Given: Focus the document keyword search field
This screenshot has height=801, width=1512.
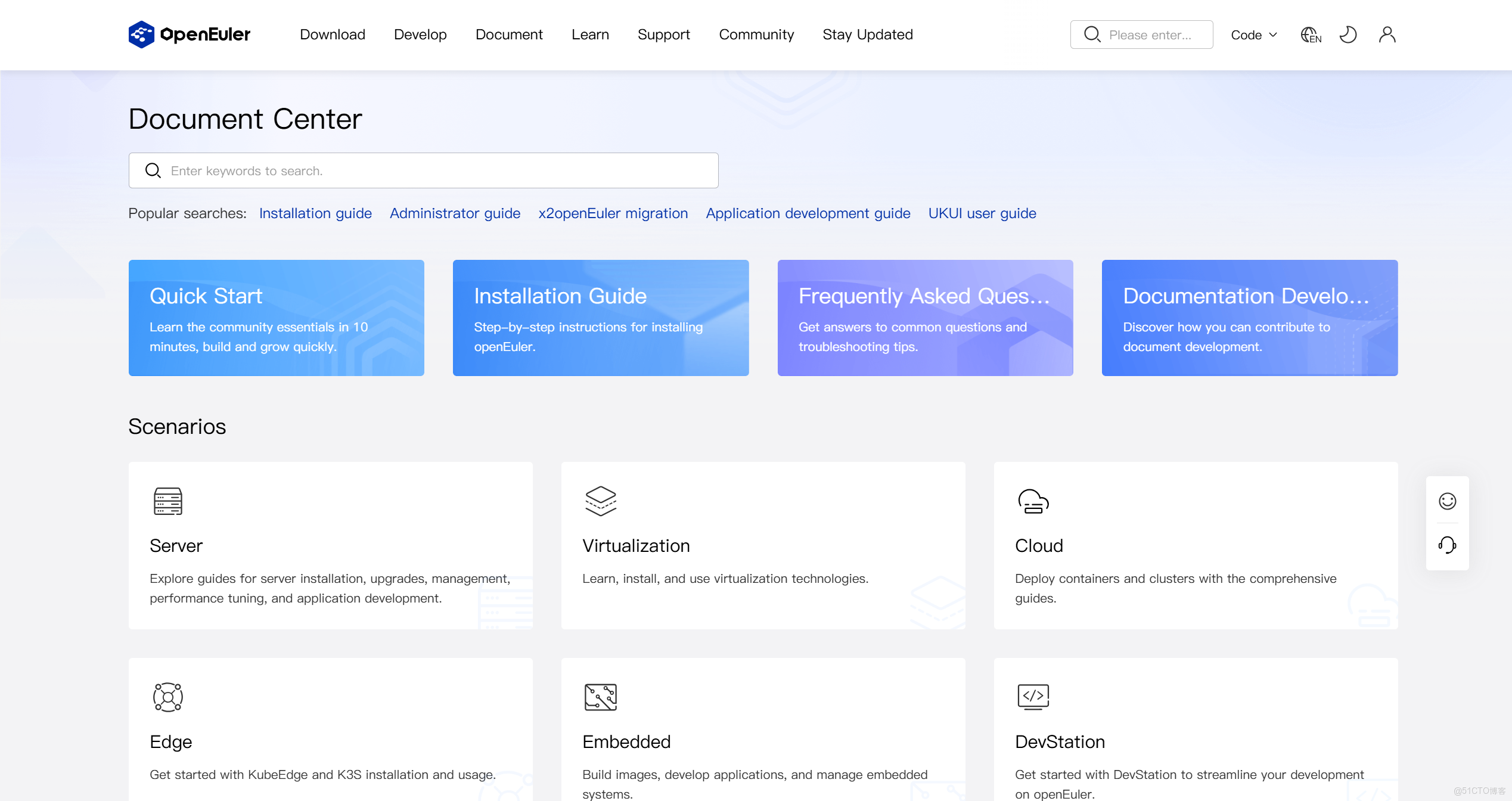Looking at the screenshot, I should 423,170.
